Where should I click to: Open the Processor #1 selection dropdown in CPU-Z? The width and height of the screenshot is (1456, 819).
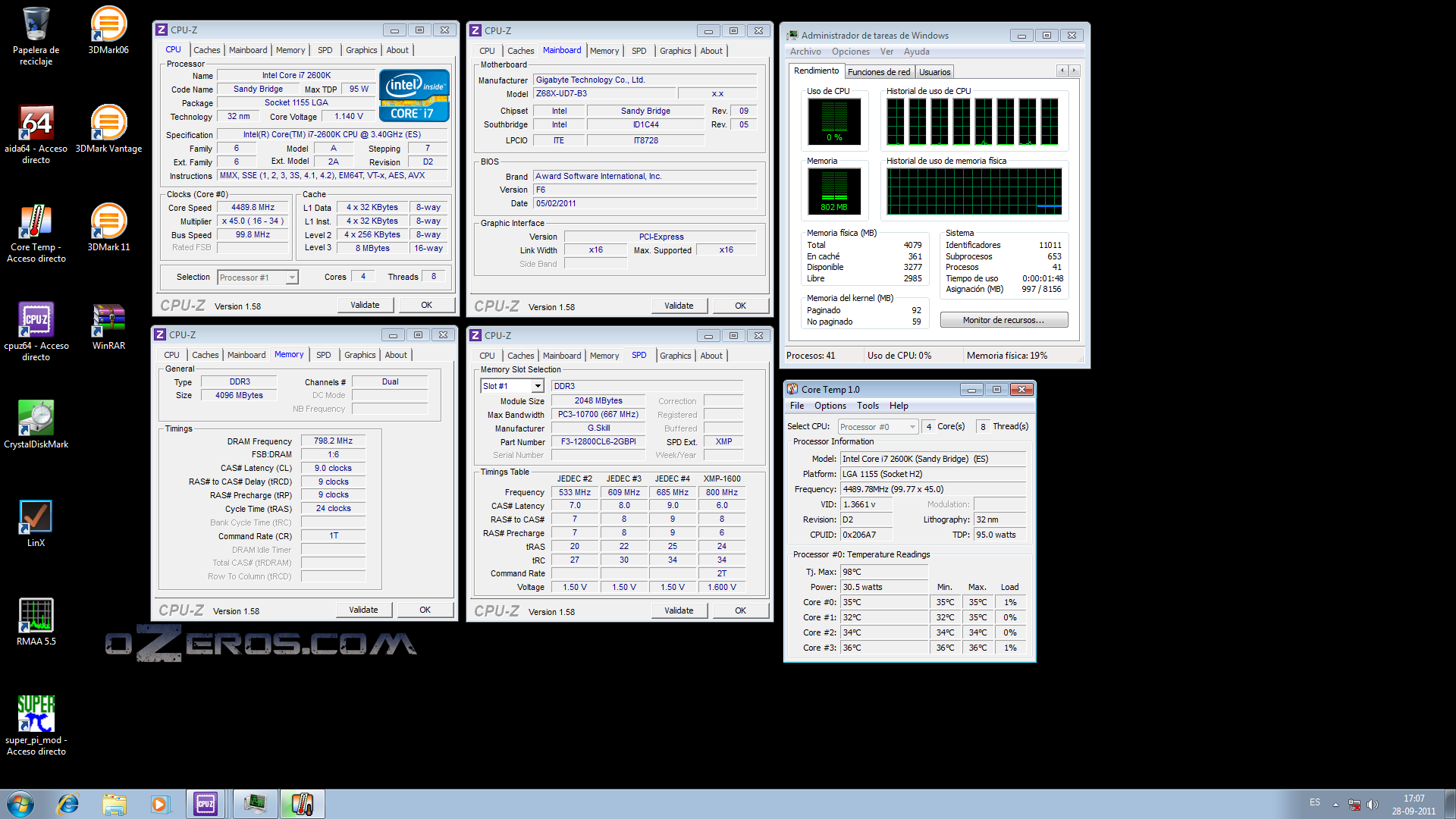258,278
